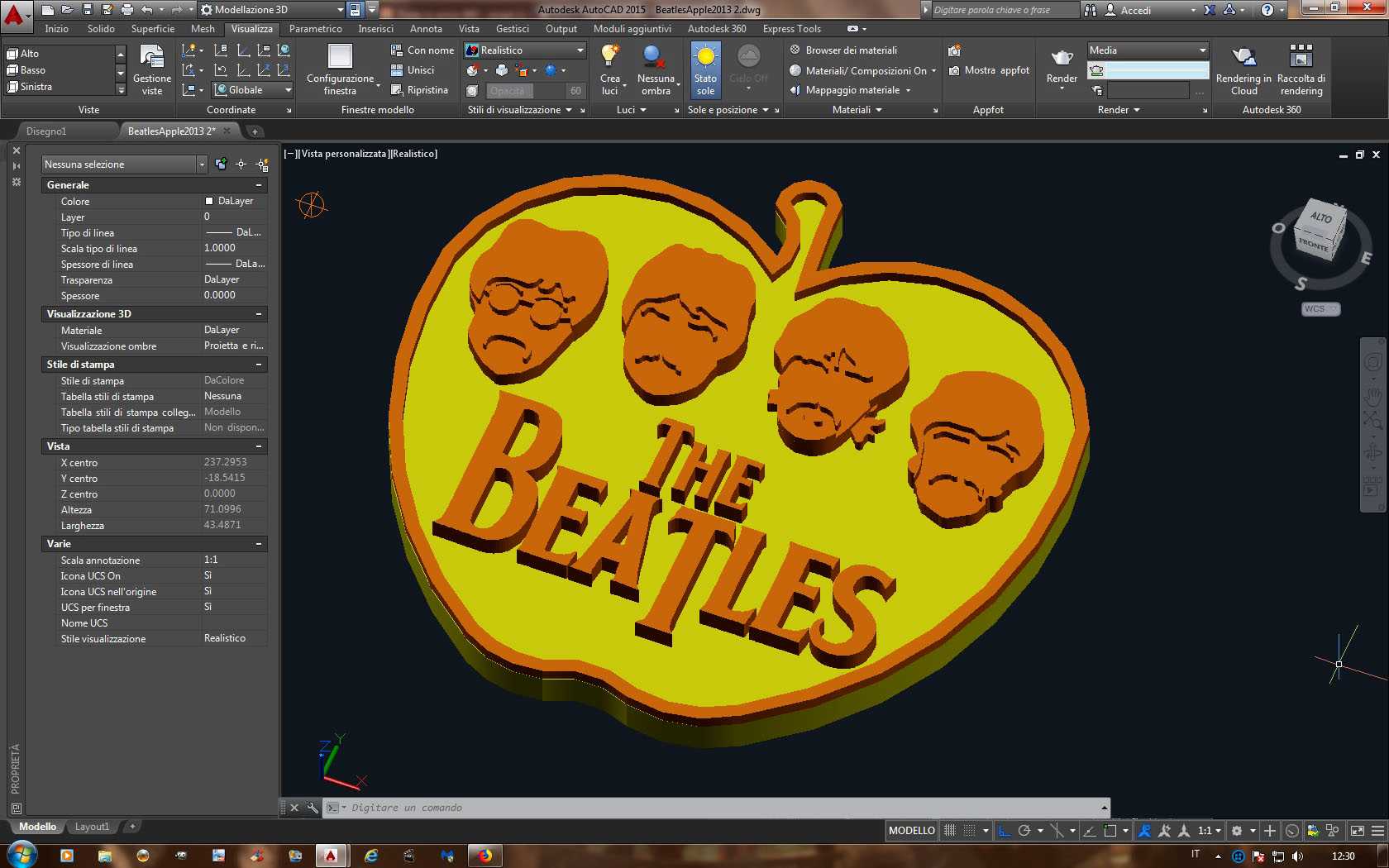
Task: Open the Globale UCS dropdown
Action: point(253,90)
